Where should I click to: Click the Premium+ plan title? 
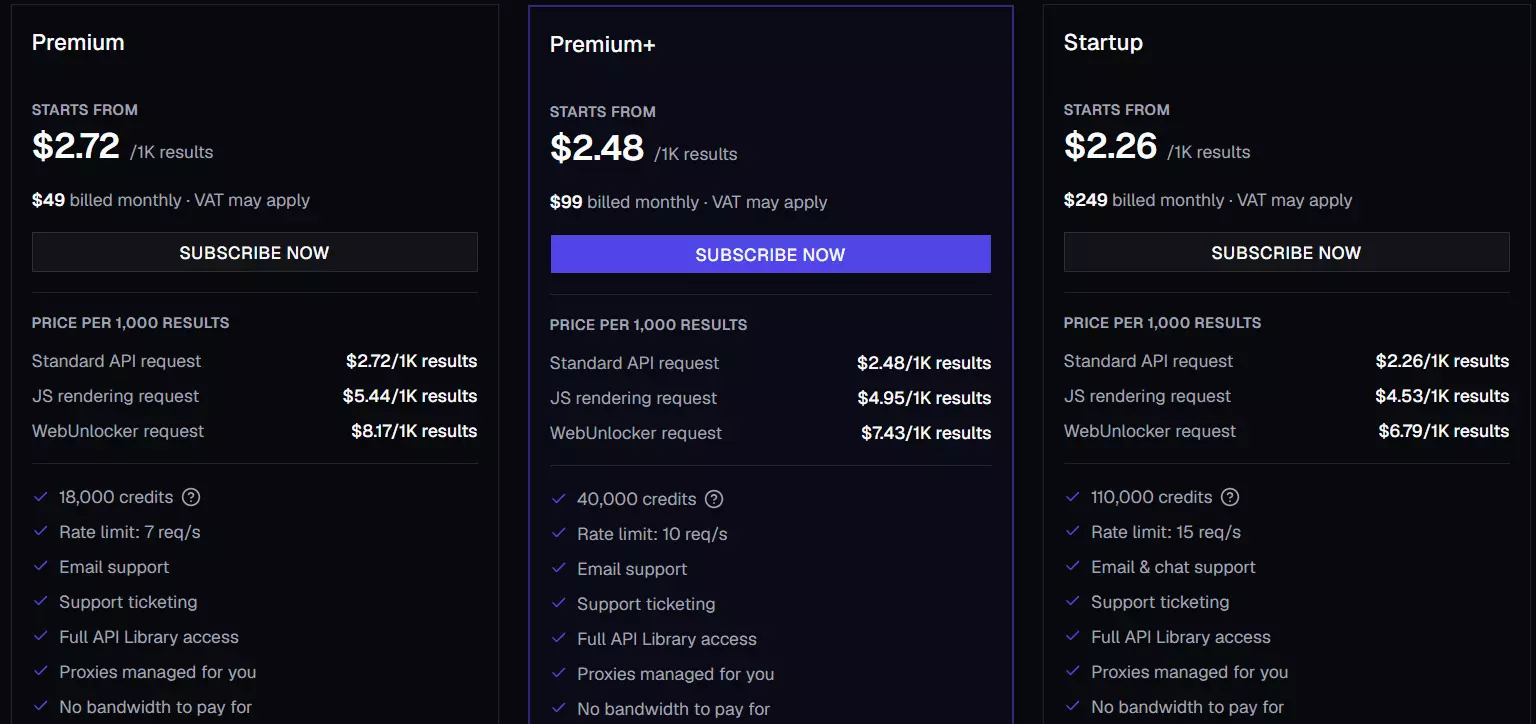click(x=603, y=45)
